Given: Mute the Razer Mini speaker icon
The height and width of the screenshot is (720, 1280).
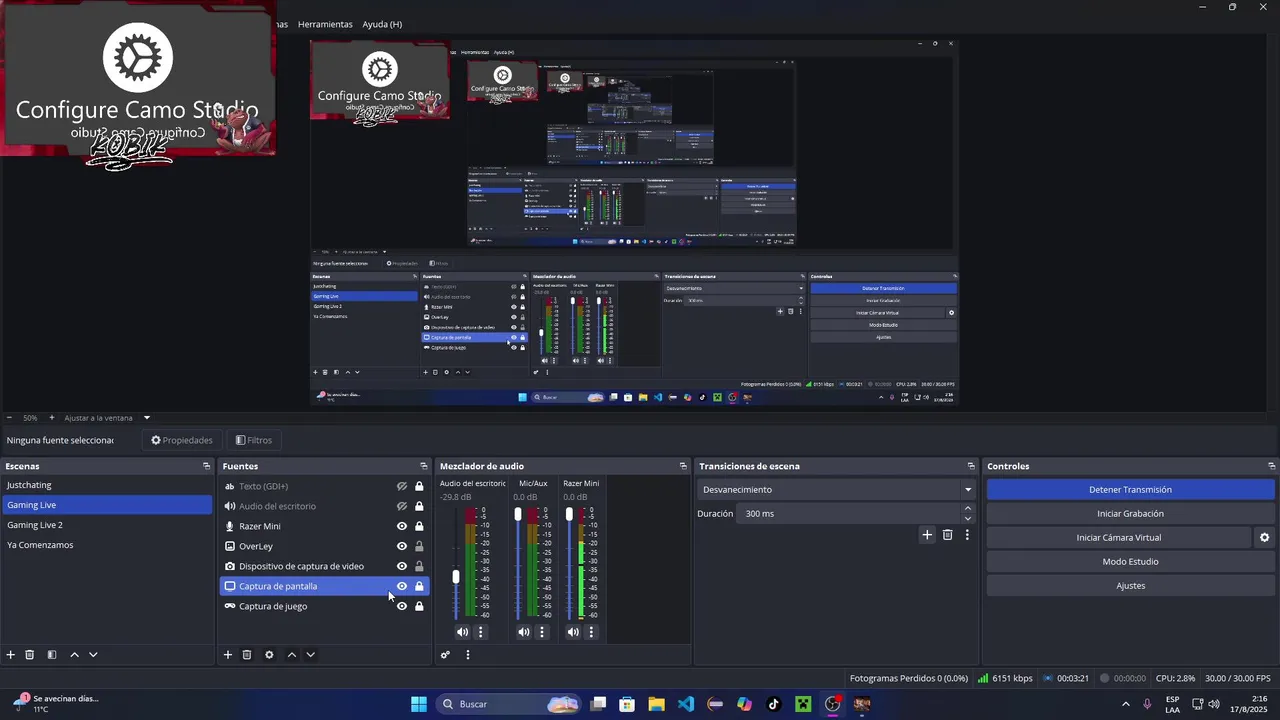Looking at the screenshot, I should tap(573, 632).
